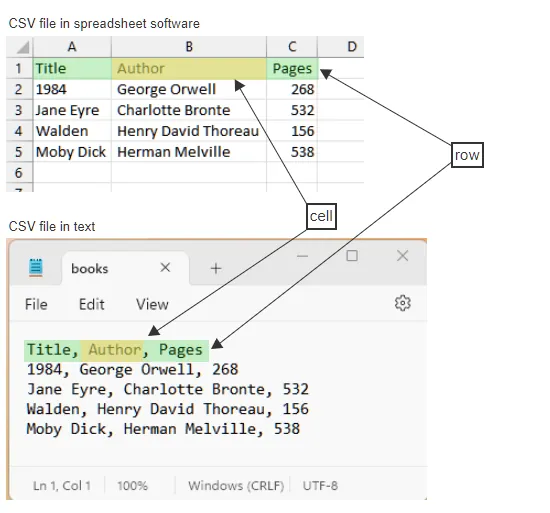
Task: Click the 100% zoom status indicator
Action: pyautogui.click(x=133, y=486)
